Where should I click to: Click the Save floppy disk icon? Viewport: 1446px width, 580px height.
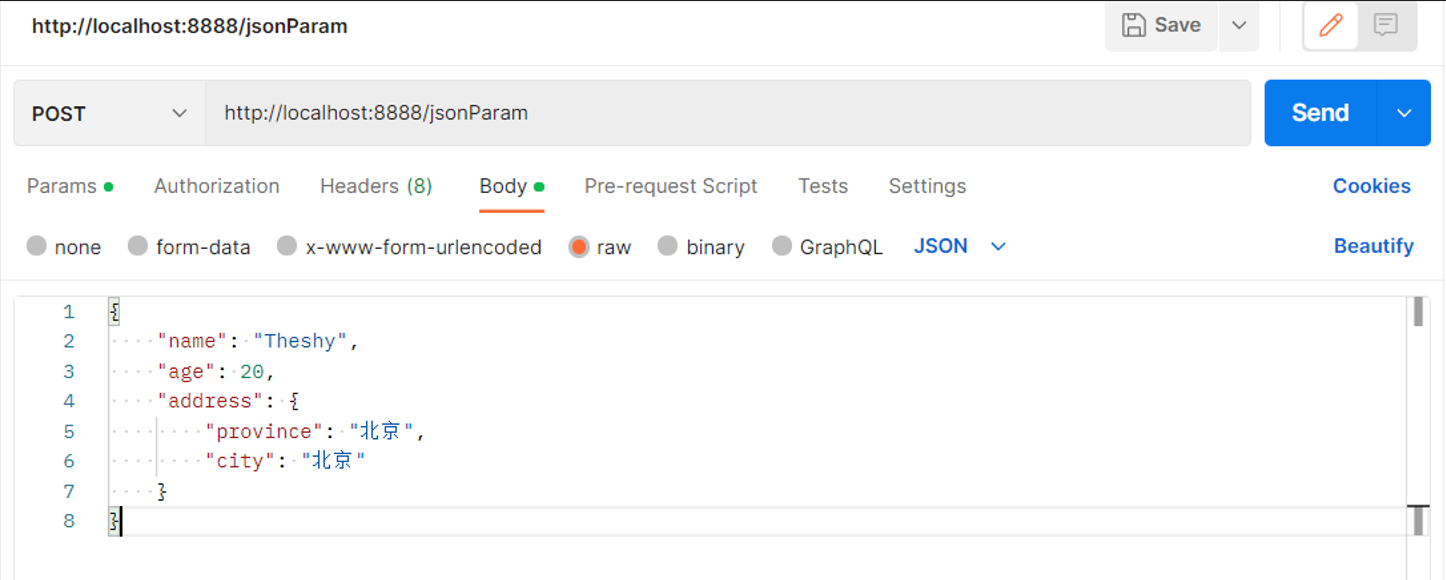point(1134,25)
